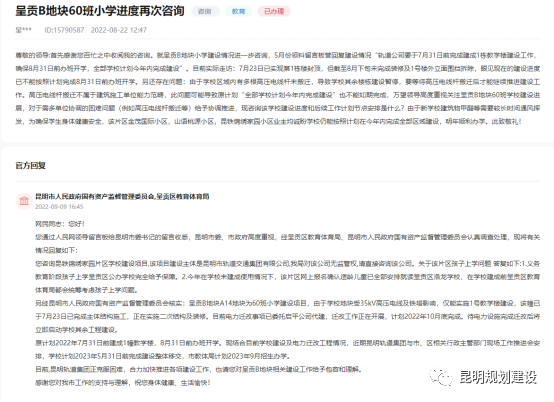554x402 pixels.
Task: Click the greeting line 网民同志:您好!
Action: tap(60, 224)
